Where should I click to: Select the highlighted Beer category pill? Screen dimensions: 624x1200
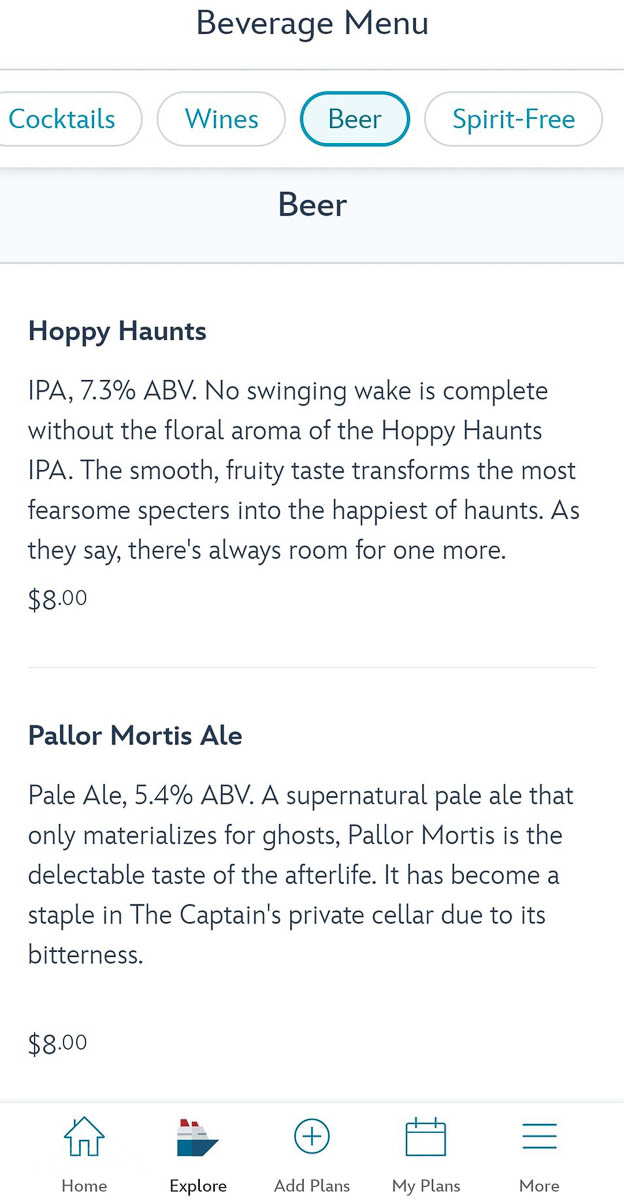(355, 119)
